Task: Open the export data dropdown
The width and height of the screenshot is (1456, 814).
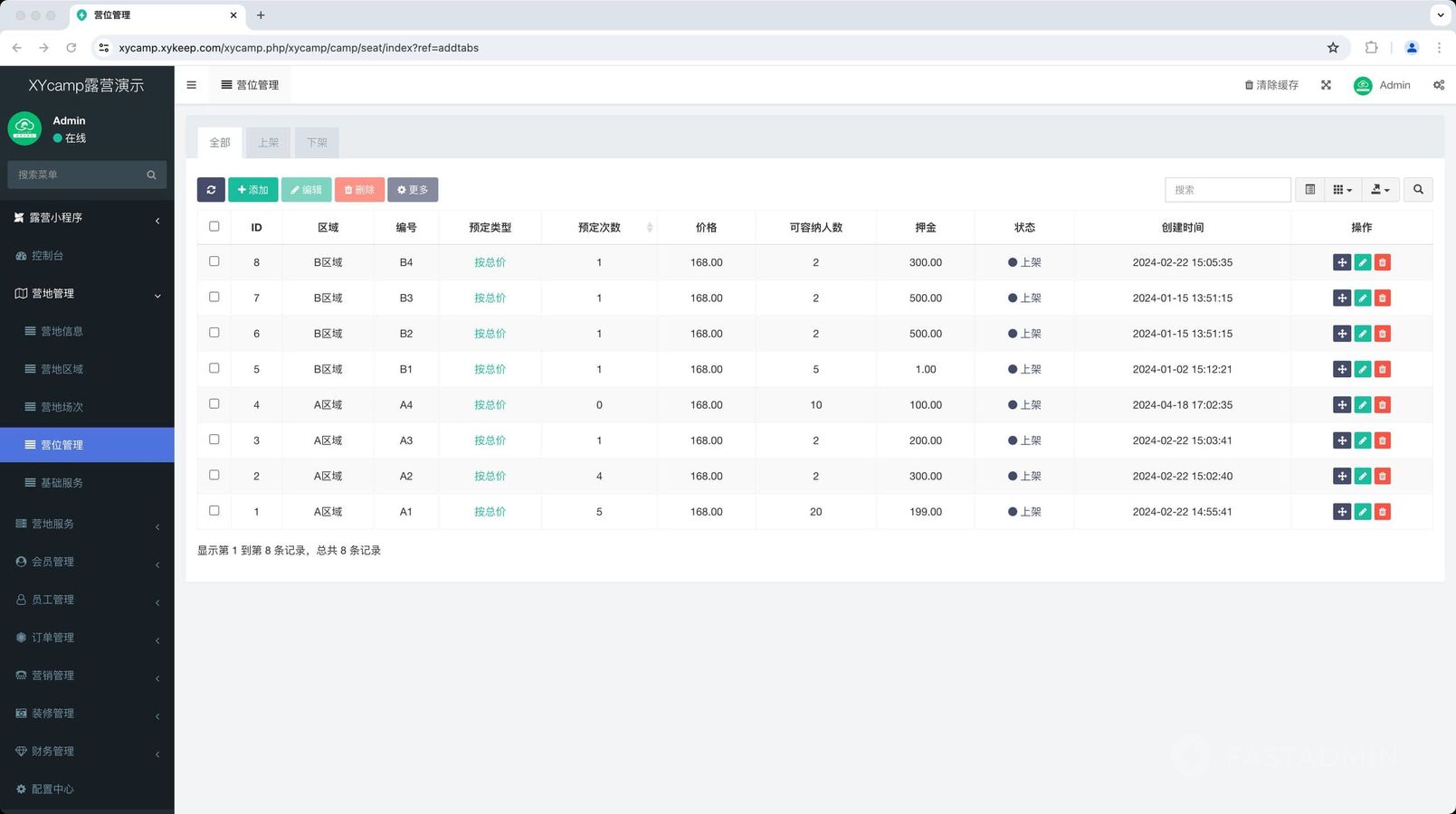Action: point(1380,190)
